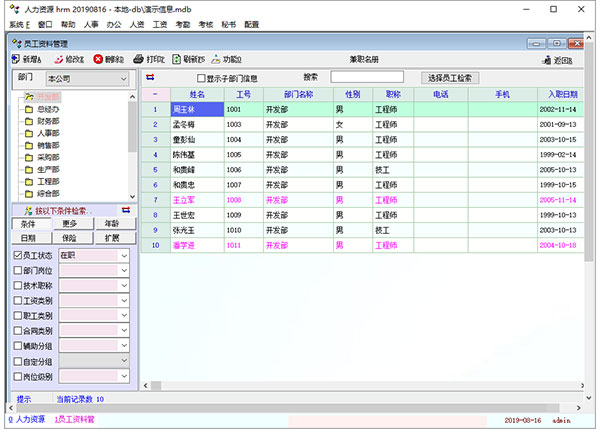Select the open 开发部 folder icon

tap(29, 97)
